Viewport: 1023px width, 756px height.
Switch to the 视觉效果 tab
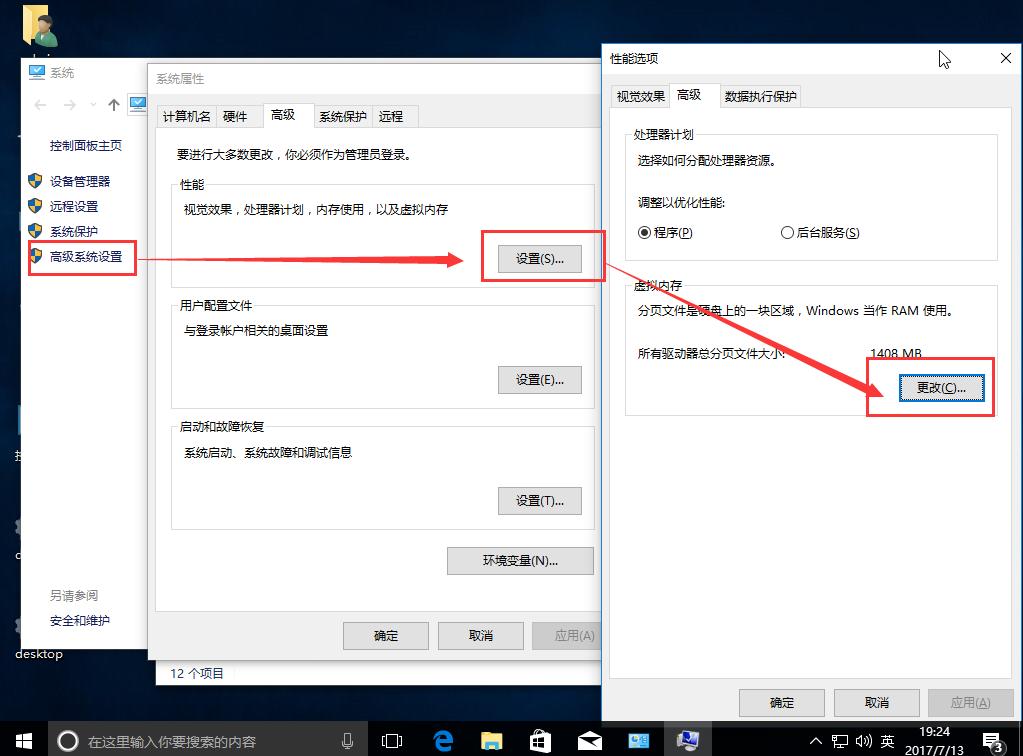tap(640, 95)
